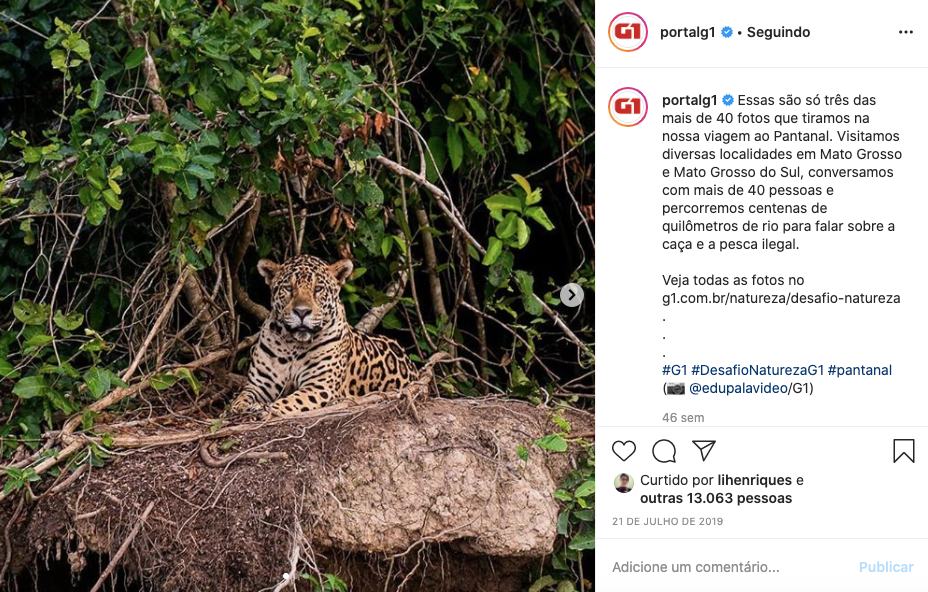The image size is (928, 592).
Task: Open #G1 hashtag link
Action: pyautogui.click(x=674, y=370)
